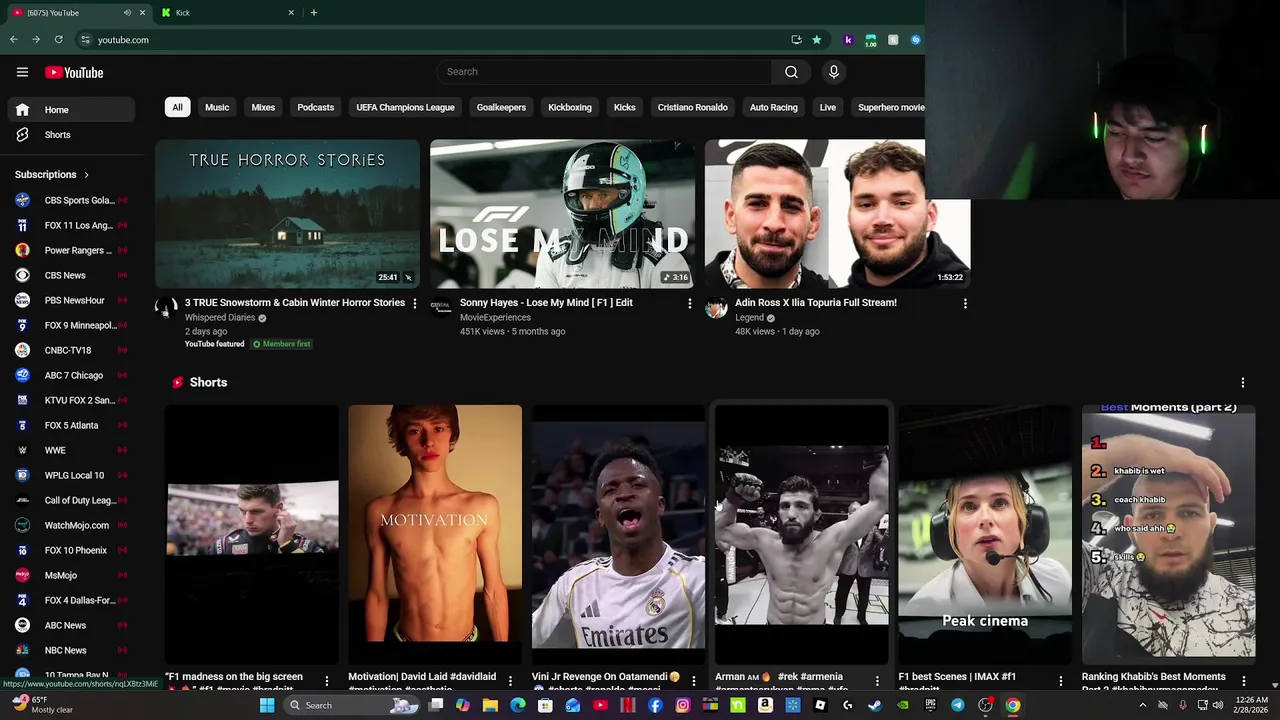
Task: Open Lose My Mind F1 video thumbnail
Action: point(562,214)
